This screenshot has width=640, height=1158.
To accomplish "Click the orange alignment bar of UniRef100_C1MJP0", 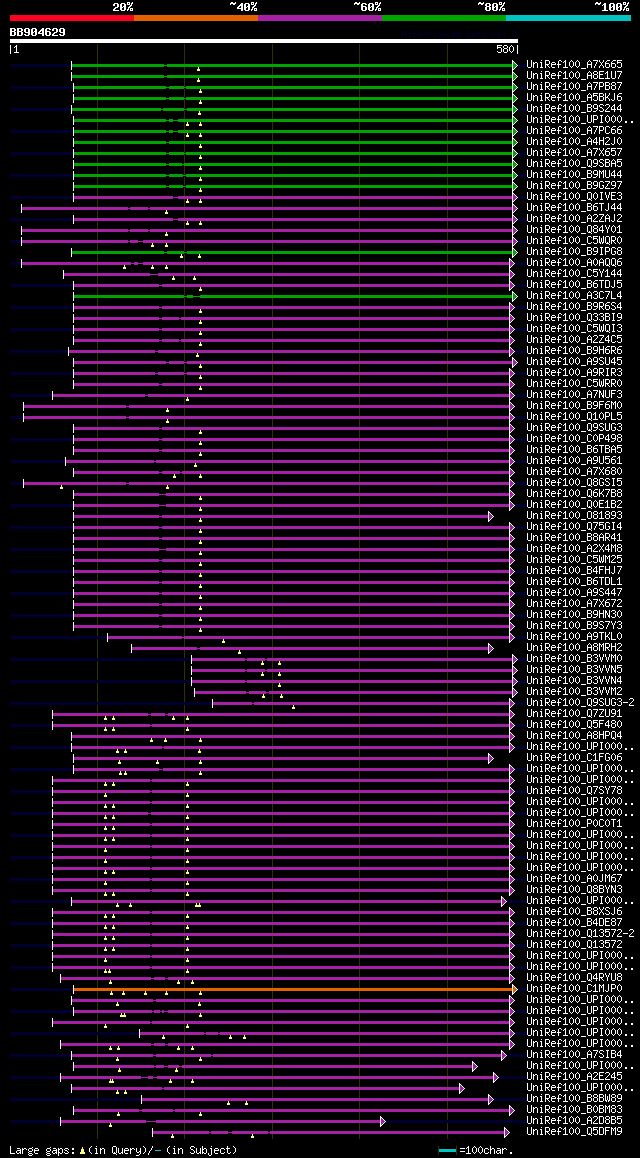I will point(295,989).
